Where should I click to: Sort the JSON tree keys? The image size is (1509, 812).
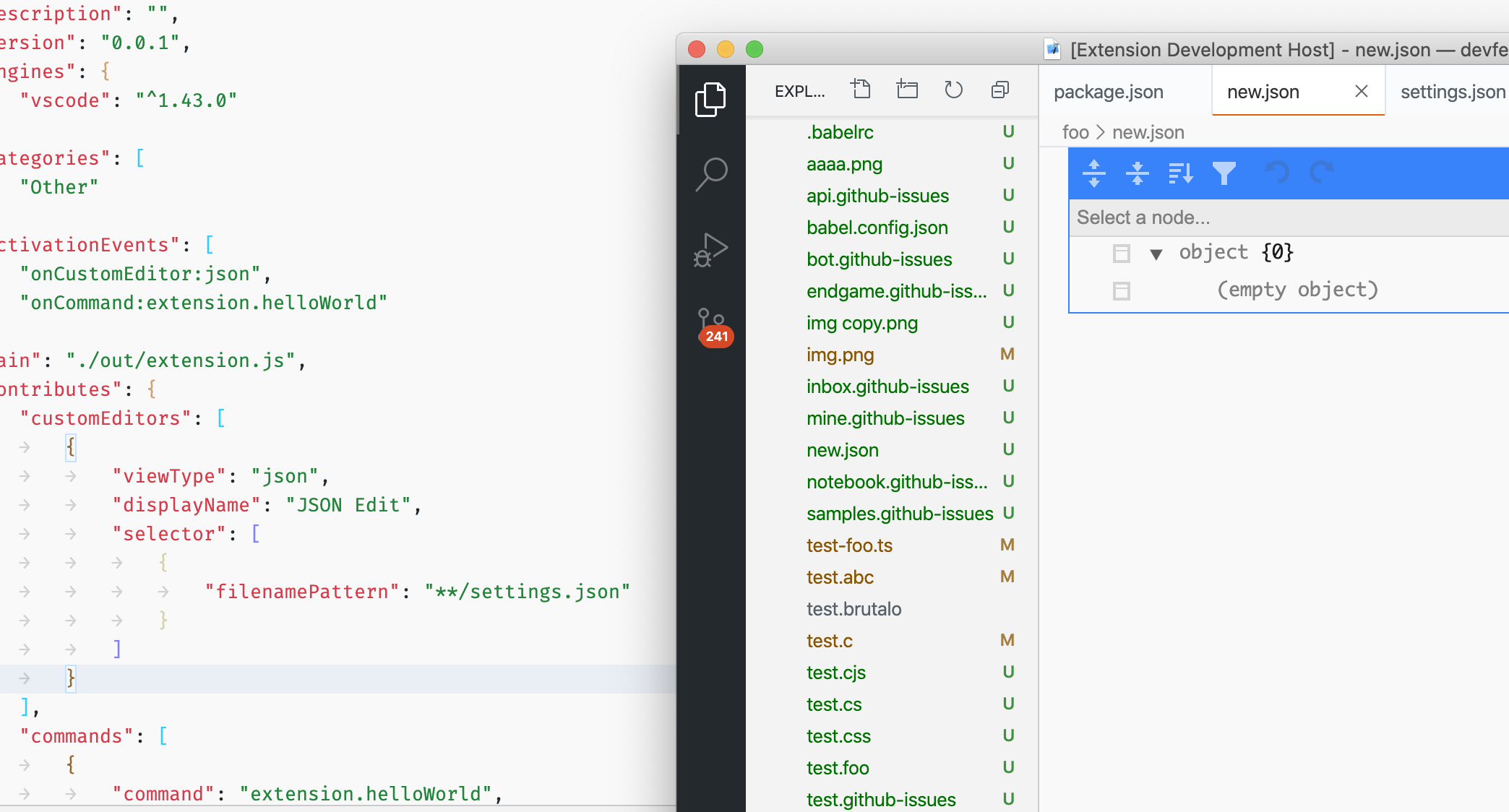pos(1180,173)
